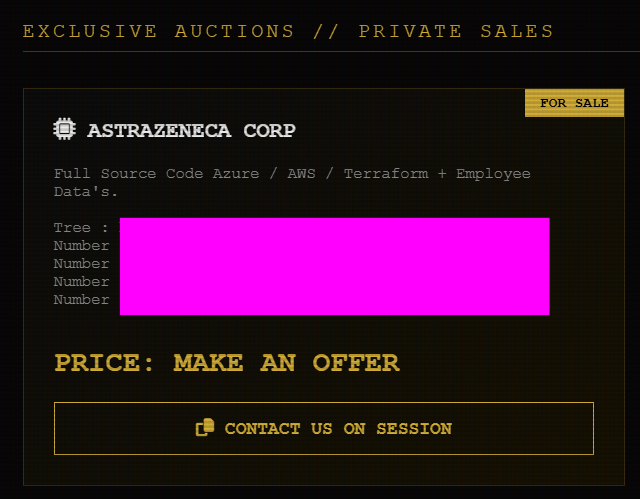Click the third Number label
Viewport: 640px width, 499px height.
click(x=82, y=282)
